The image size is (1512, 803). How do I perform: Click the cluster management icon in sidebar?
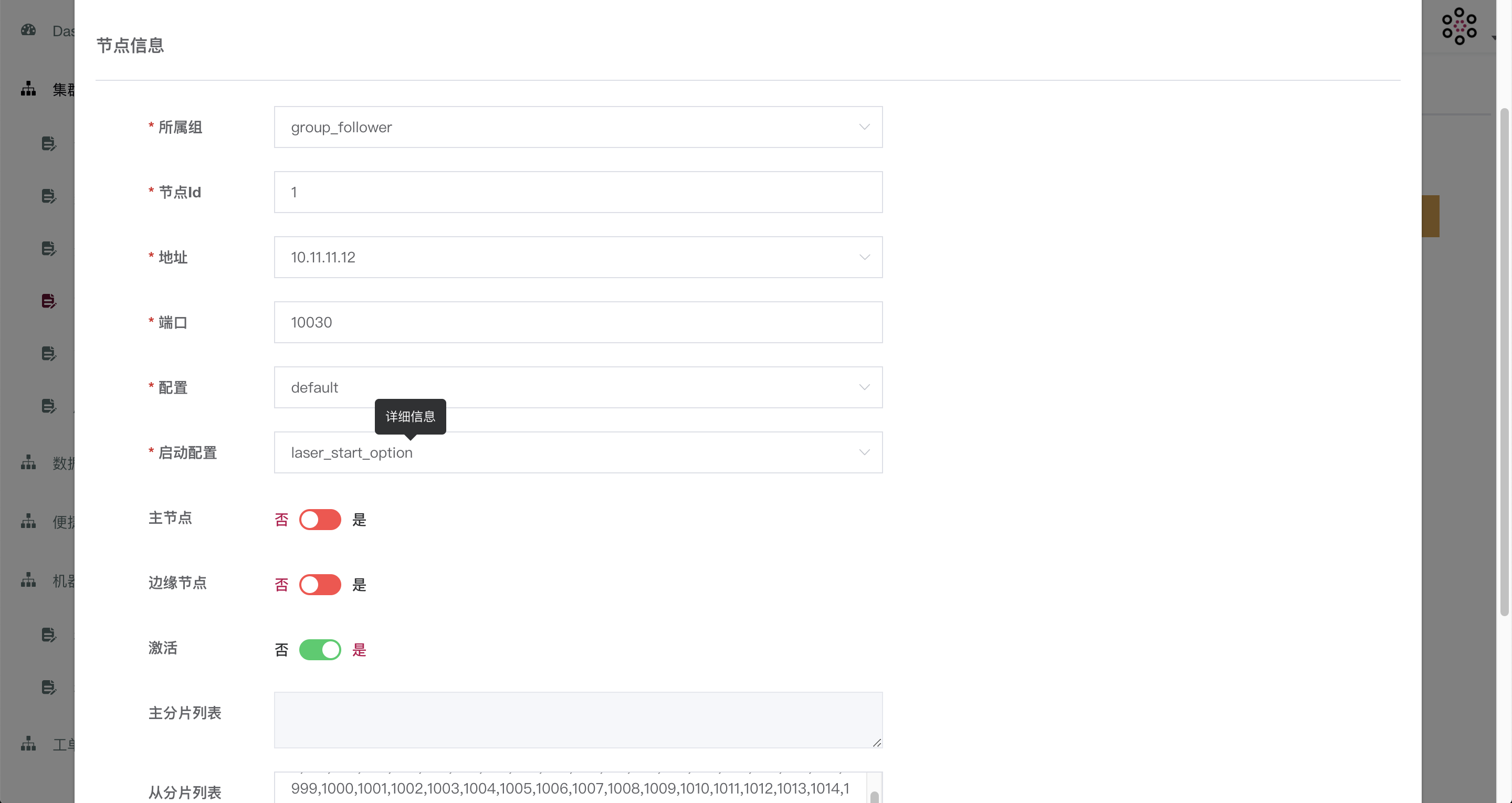tap(28, 89)
